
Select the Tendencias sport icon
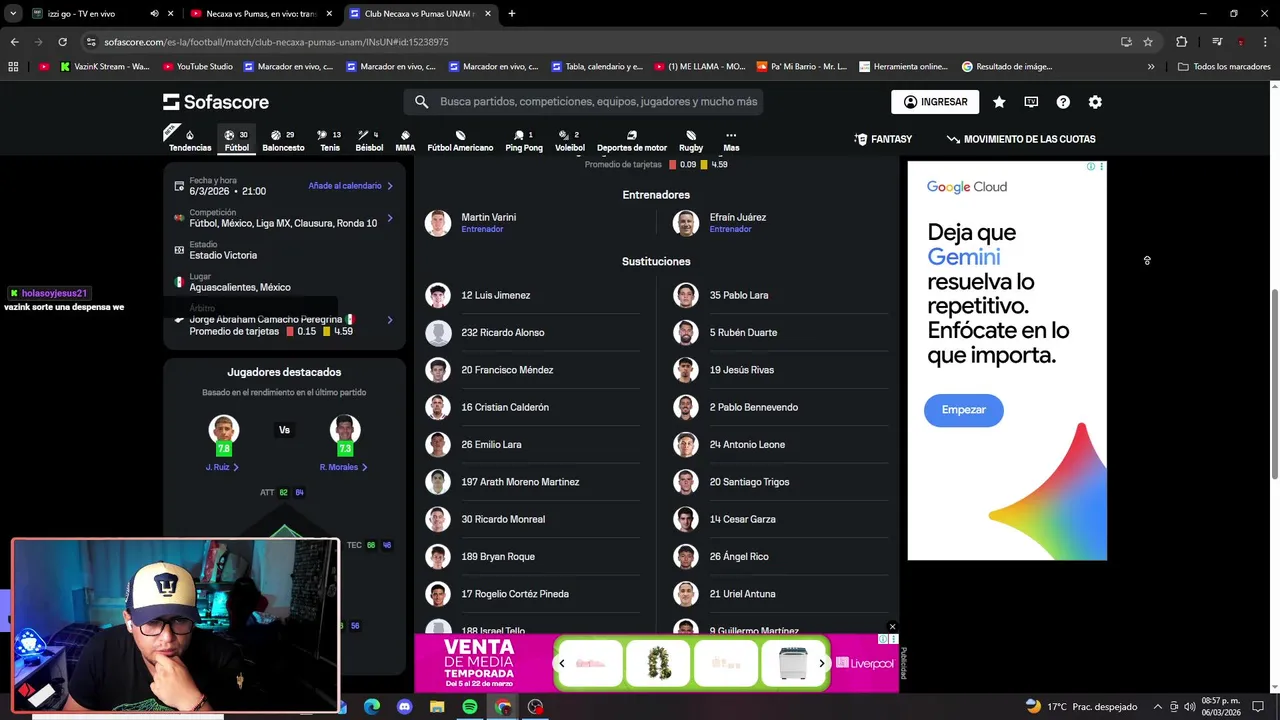(190, 140)
